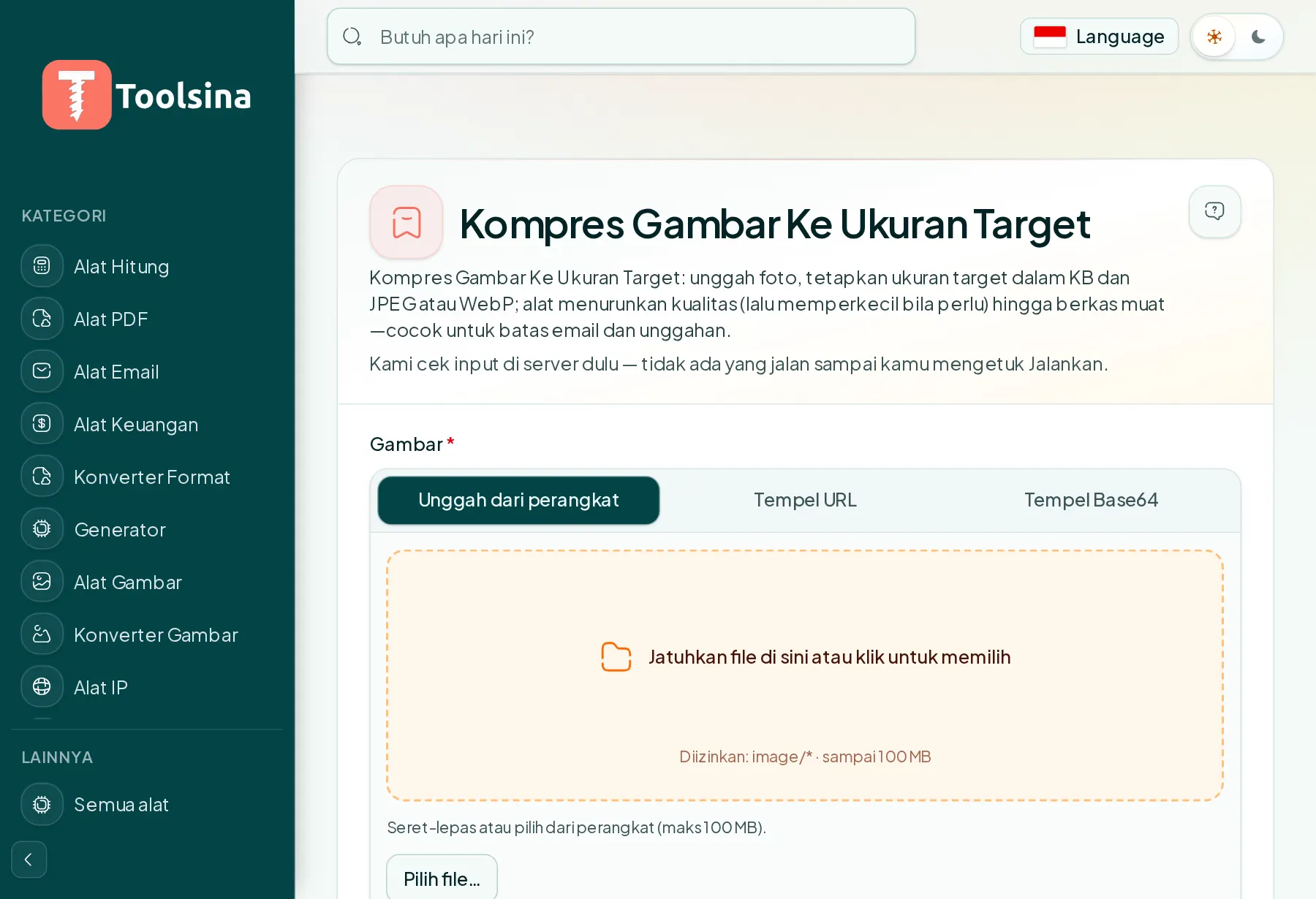This screenshot has height=899, width=1316.
Task: Click the Kompres Gambar Ke Ukuran Target heading
Action: (x=775, y=224)
